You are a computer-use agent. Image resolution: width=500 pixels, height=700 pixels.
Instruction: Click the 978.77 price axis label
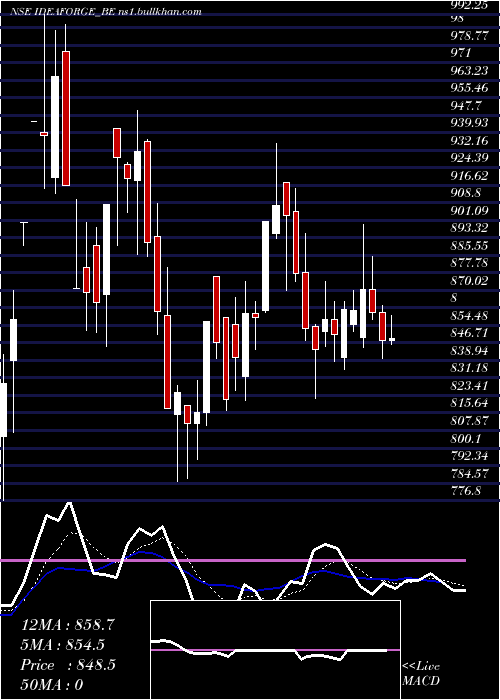pyautogui.click(x=470, y=35)
